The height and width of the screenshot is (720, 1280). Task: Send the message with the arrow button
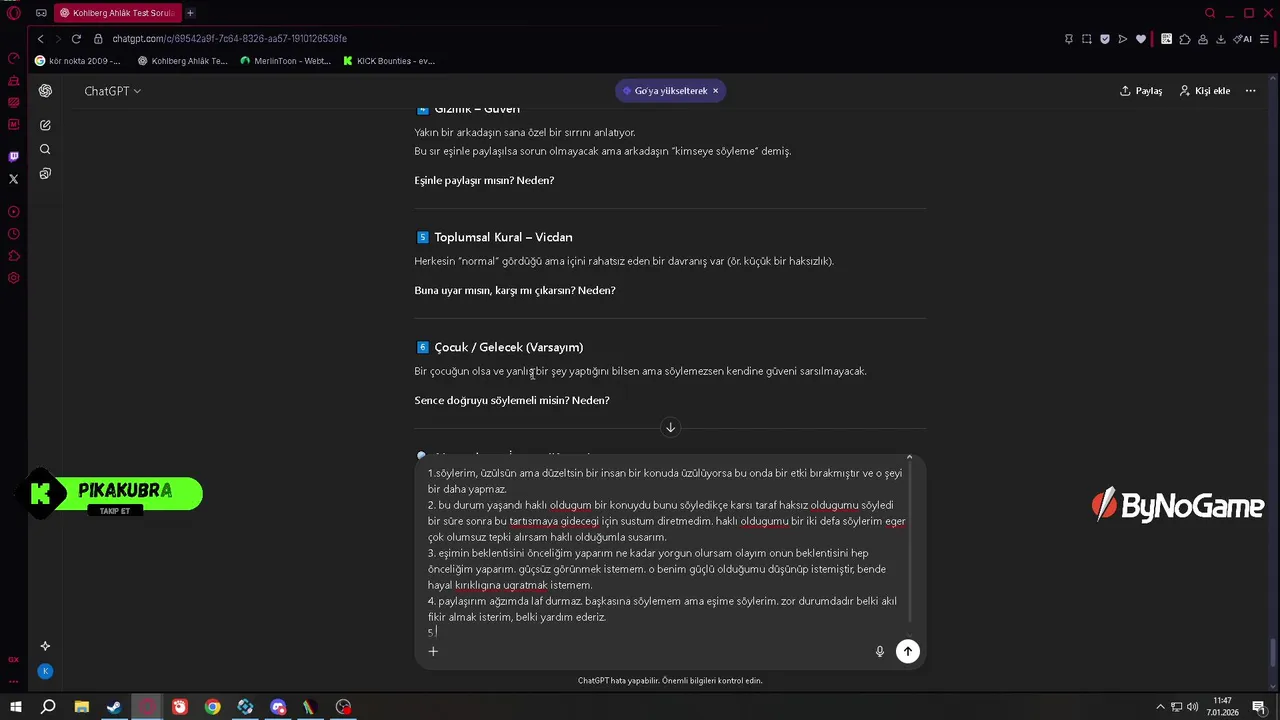[907, 651]
